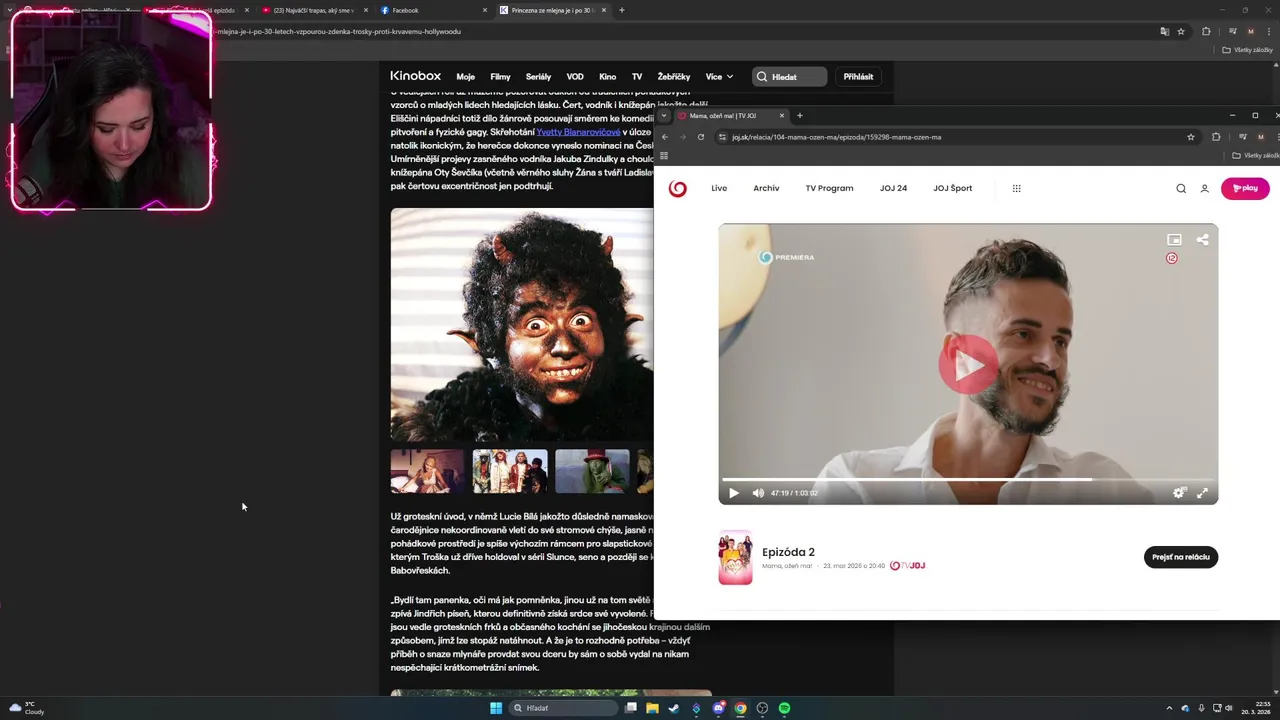This screenshot has width=1280, height=720.
Task: Bookmark the JOJ page with star icon
Action: tap(1191, 137)
